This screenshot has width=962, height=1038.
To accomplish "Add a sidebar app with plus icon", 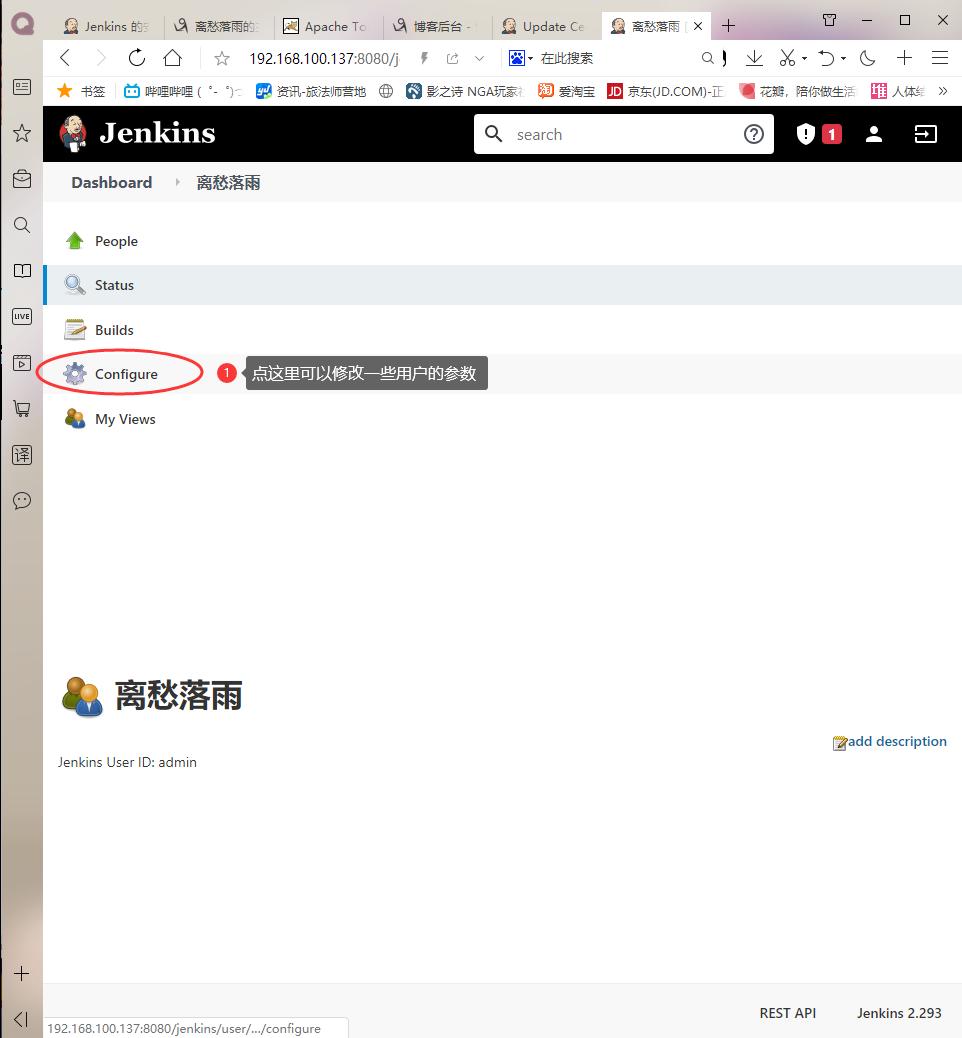I will (x=22, y=974).
